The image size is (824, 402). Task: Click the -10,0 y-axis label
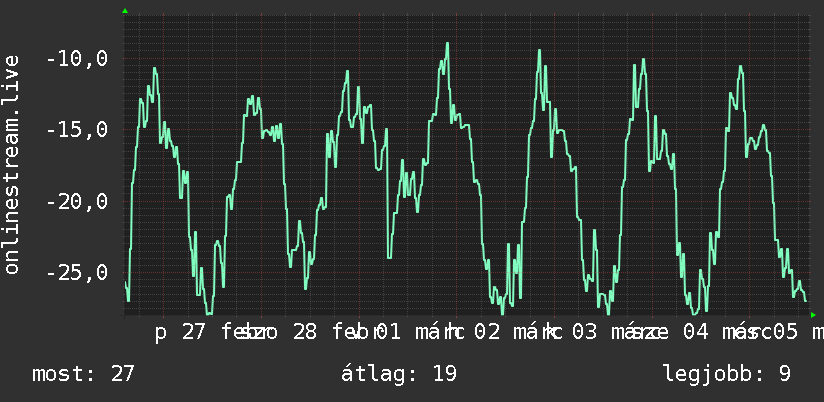(77, 59)
